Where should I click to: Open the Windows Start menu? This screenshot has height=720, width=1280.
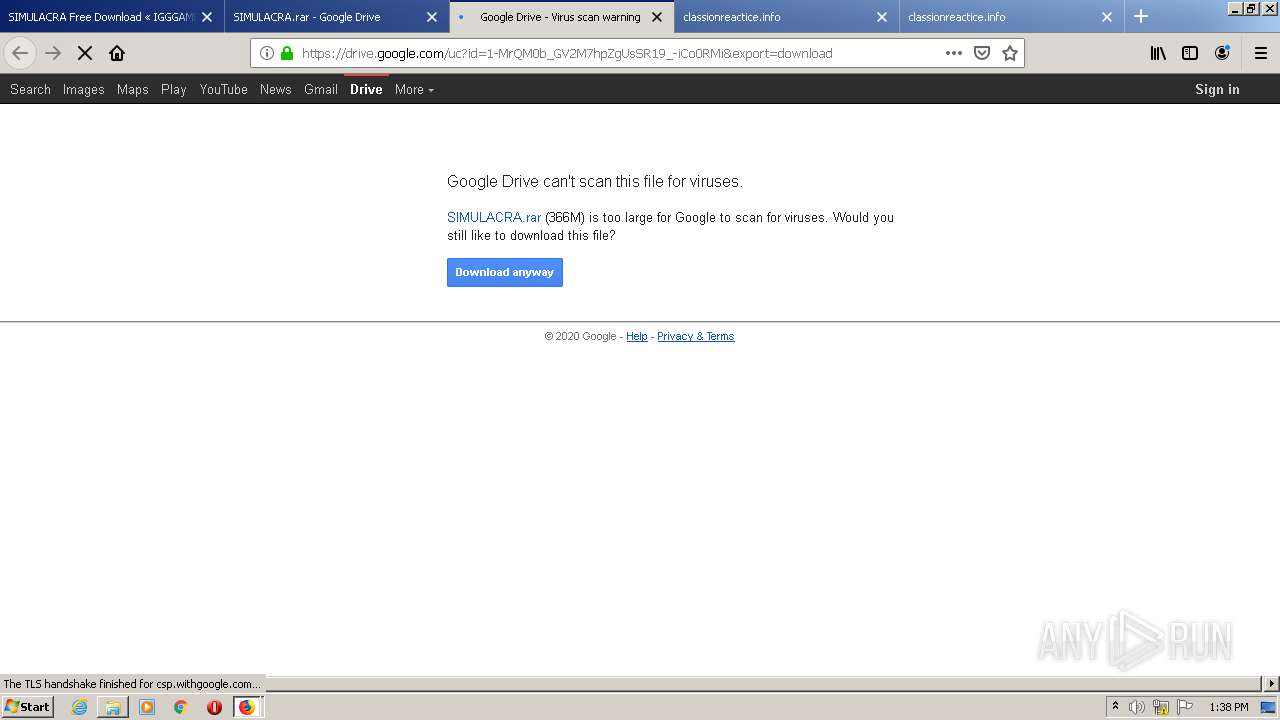pyautogui.click(x=27, y=707)
